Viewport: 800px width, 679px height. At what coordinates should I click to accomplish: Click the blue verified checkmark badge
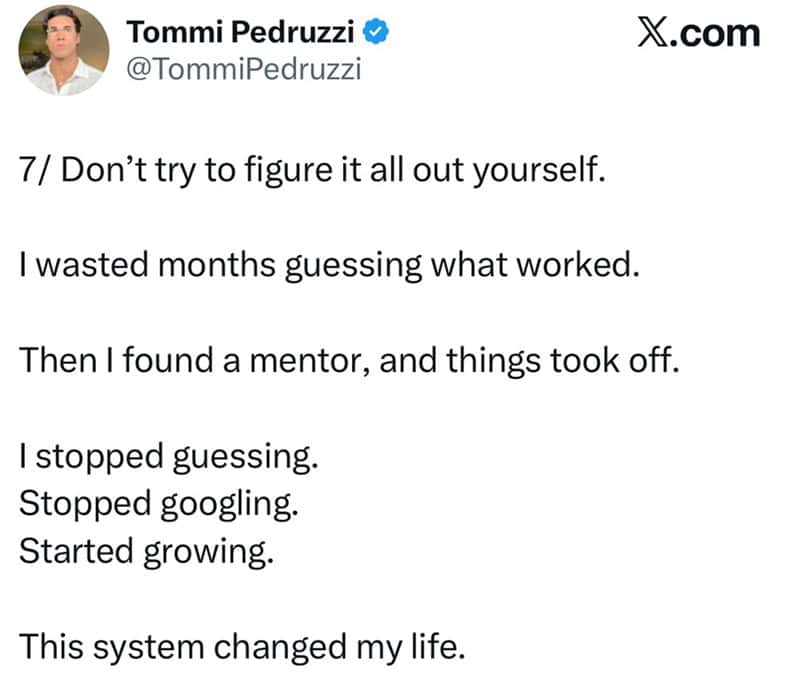[x=376, y=32]
